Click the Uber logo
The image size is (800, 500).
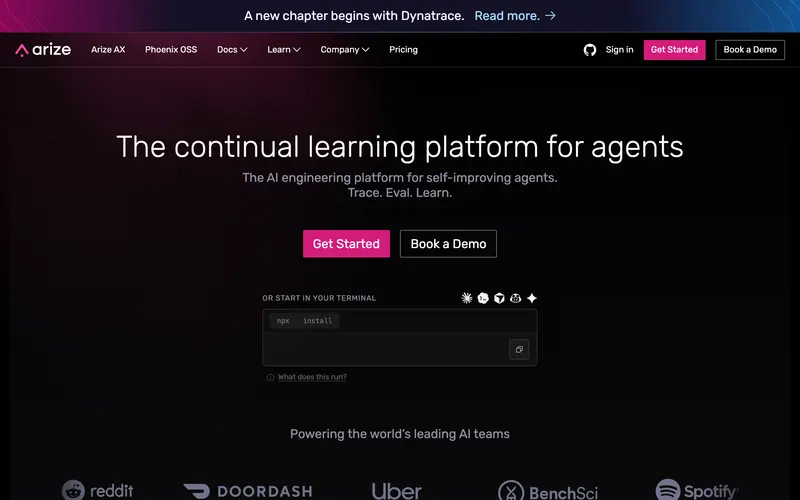tap(396, 491)
